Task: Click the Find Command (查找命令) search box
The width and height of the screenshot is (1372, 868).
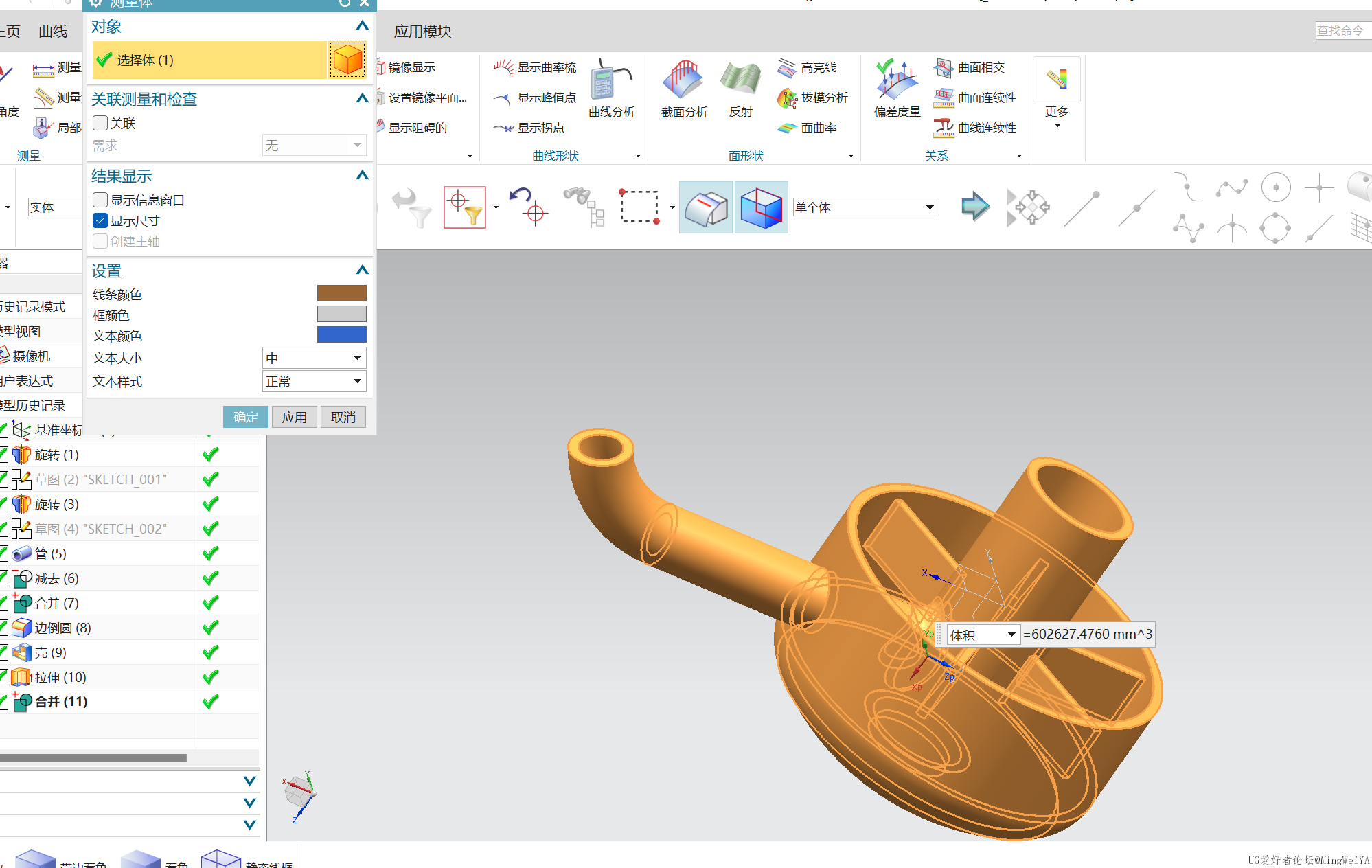Action: pos(1343,31)
